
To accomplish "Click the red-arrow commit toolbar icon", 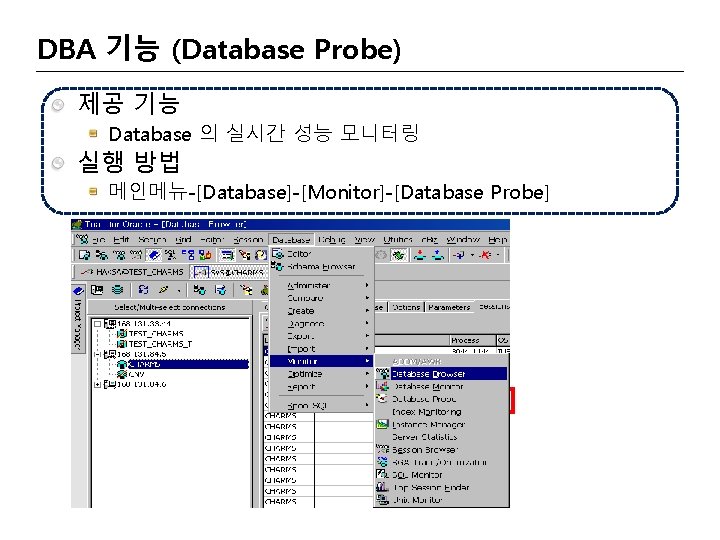I will [x=420, y=255].
